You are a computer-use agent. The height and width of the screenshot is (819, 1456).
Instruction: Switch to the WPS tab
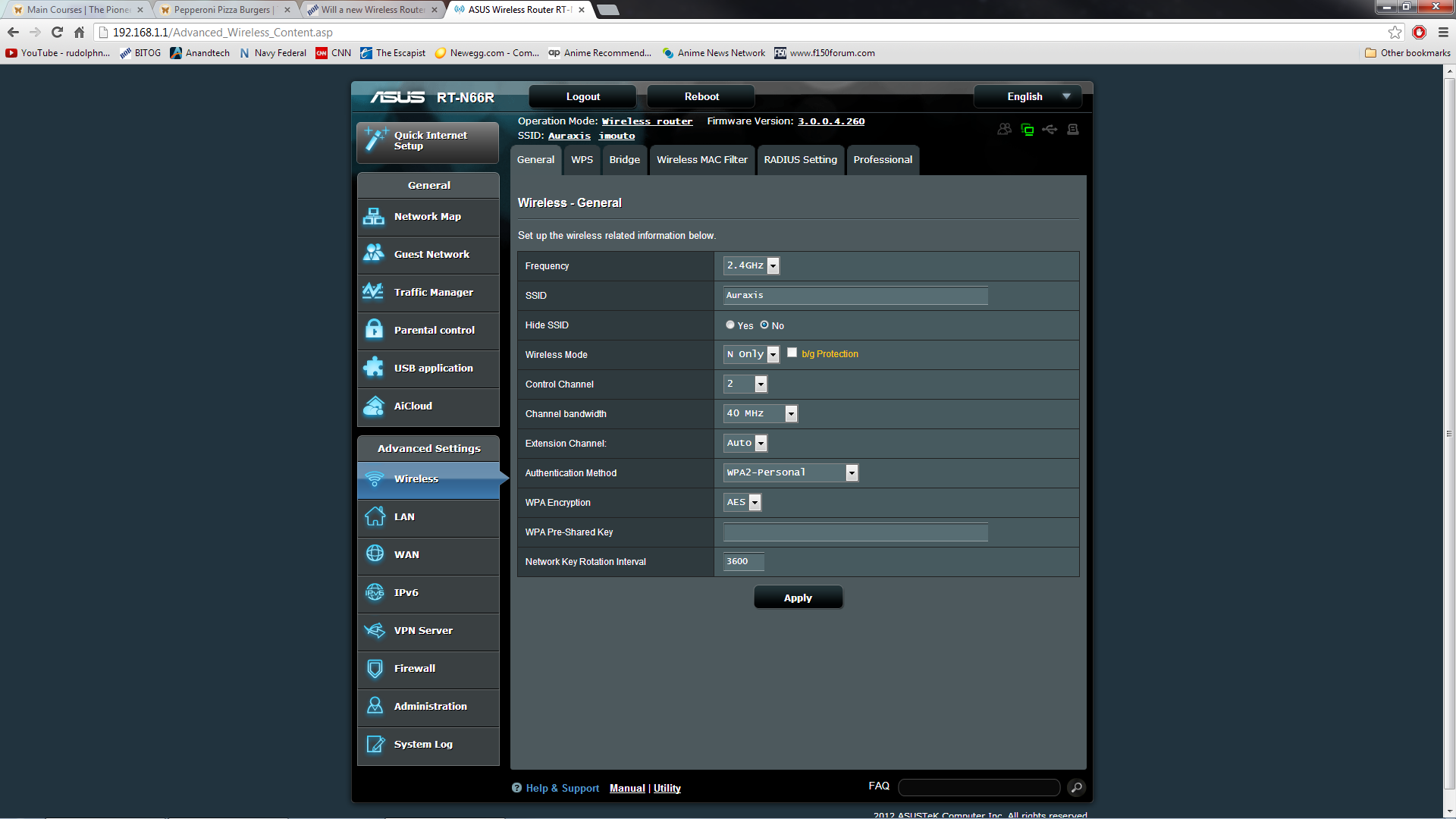click(582, 160)
